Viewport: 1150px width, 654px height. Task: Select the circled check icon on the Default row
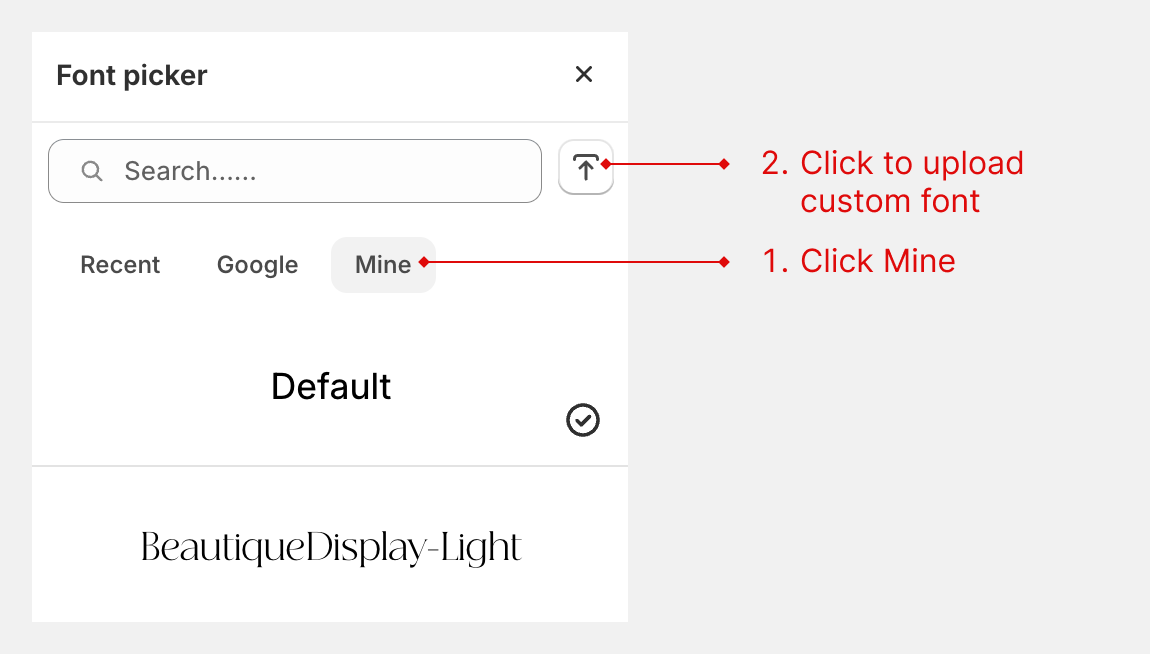pyautogui.click(x=583, y=420)
